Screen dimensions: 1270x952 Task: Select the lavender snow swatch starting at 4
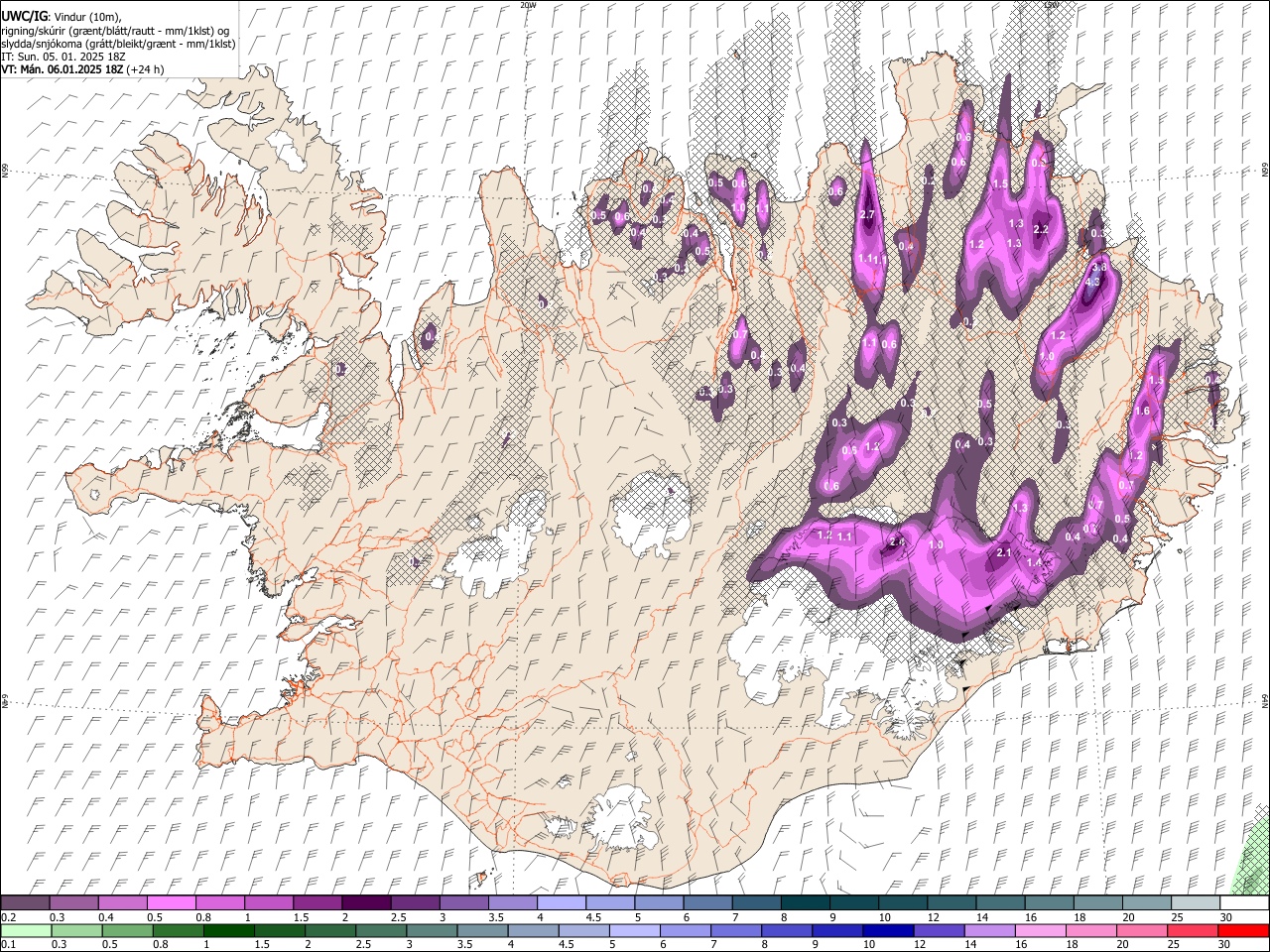pyautogui.click(x=562, y=902)
